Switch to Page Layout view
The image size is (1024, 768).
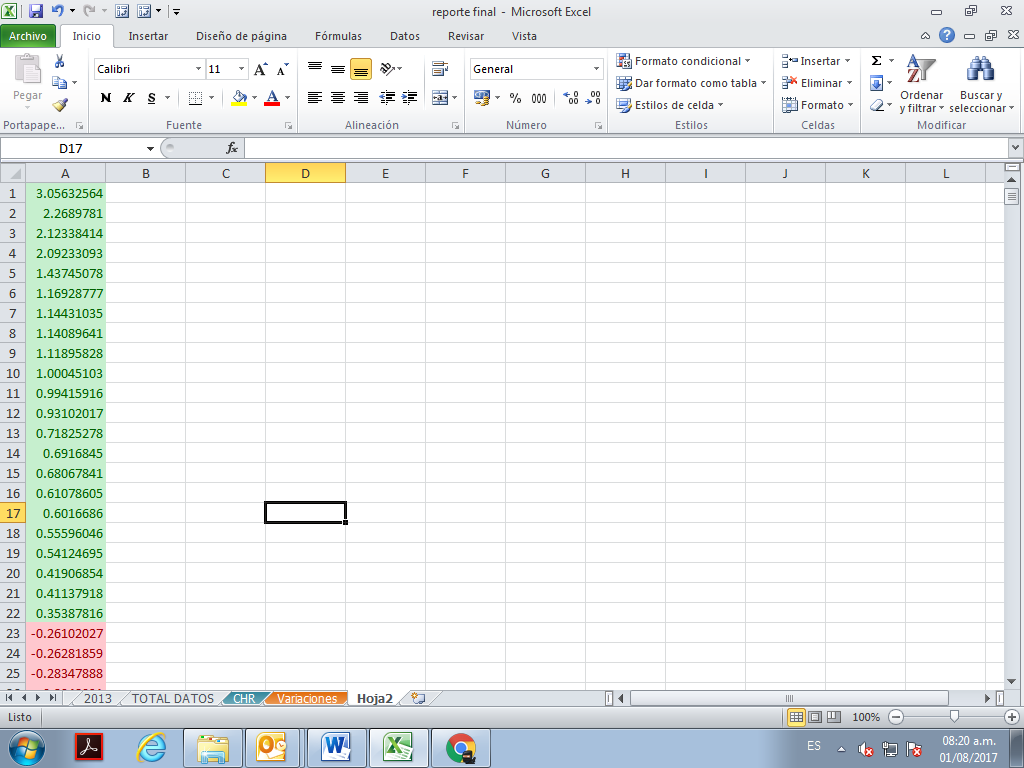coord(815,717)
